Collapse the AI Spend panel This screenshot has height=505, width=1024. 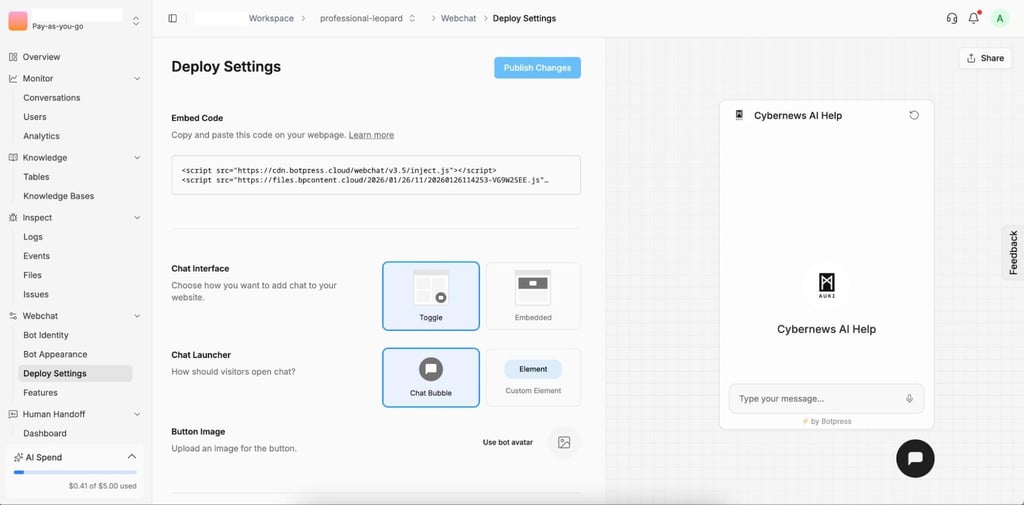(x=131, y=457)
